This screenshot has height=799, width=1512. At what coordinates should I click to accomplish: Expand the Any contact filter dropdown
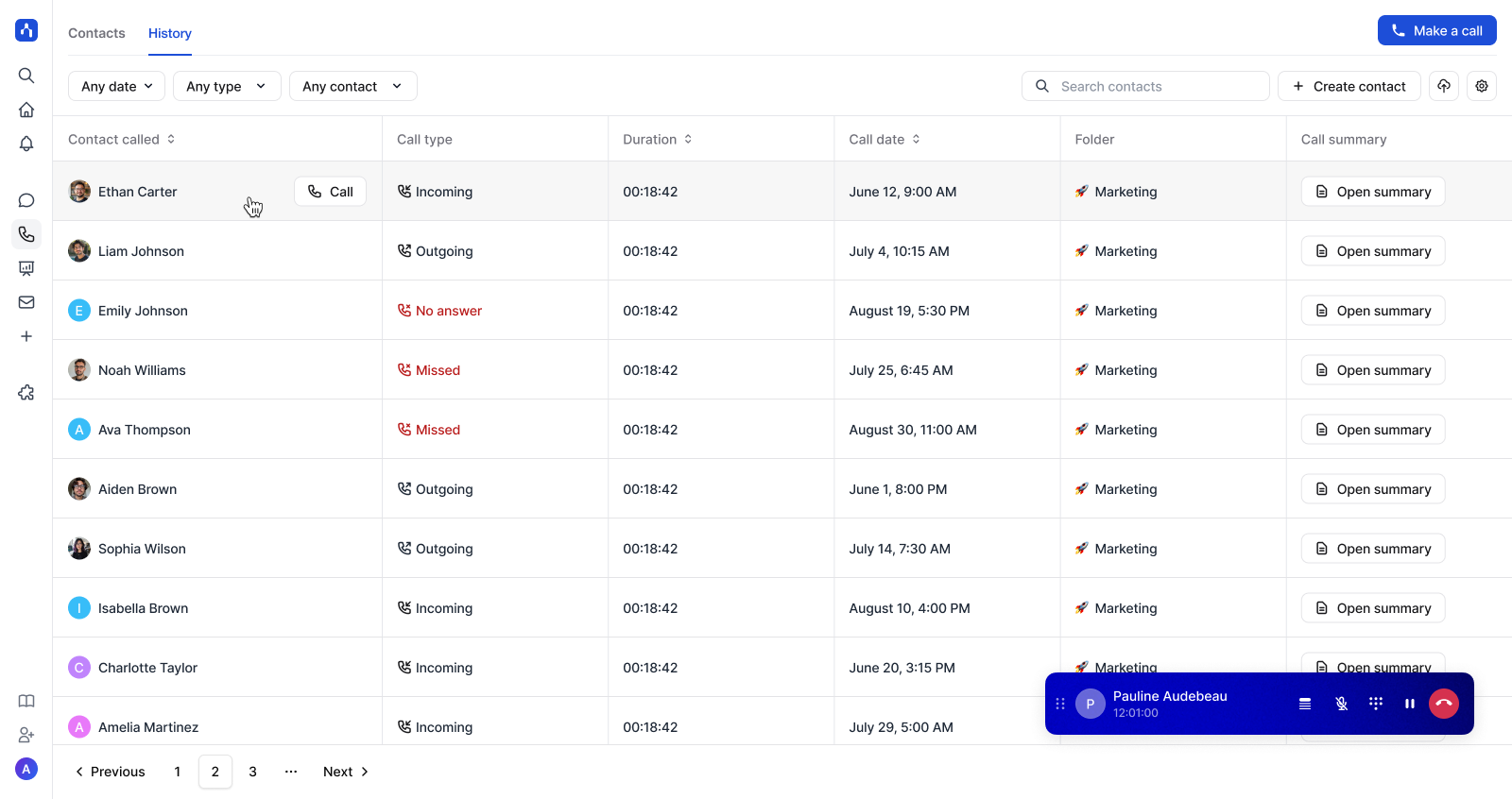tap(352, 86)
